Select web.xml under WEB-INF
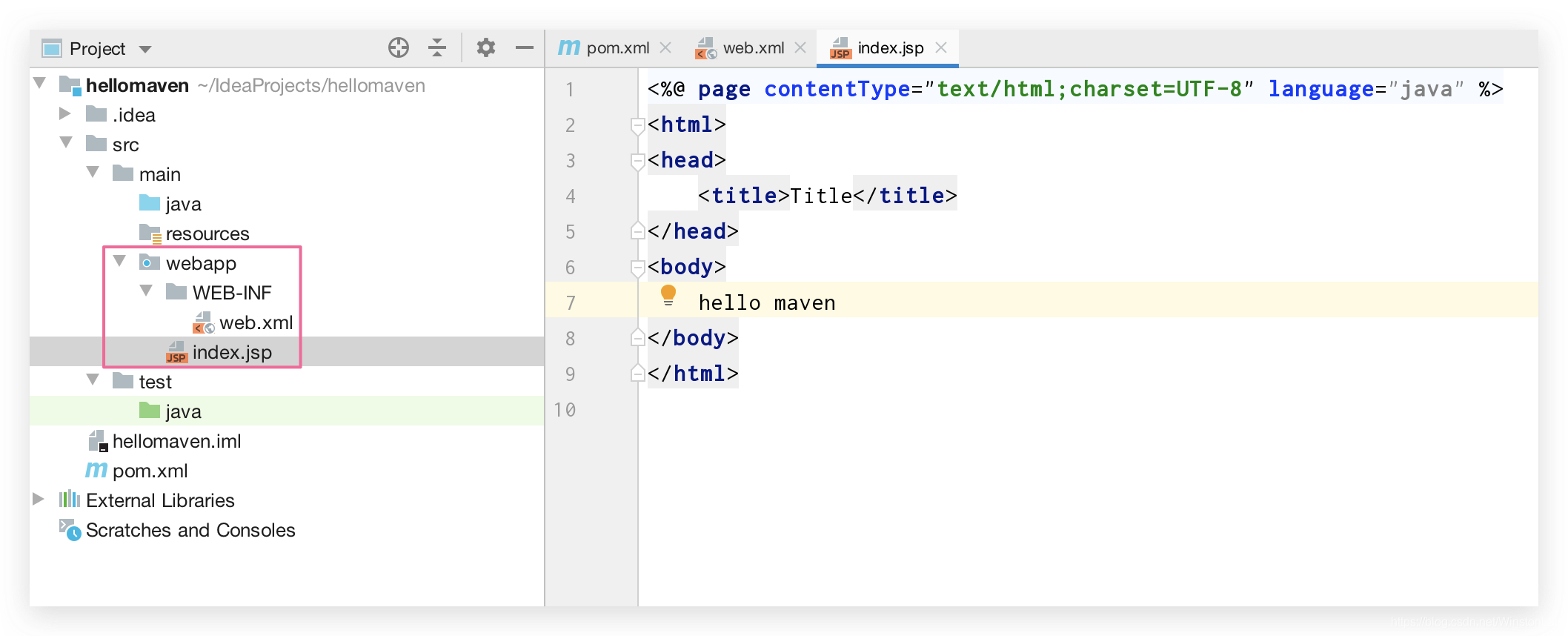Viewport: 1568px width, 636px height. point(256,322)
